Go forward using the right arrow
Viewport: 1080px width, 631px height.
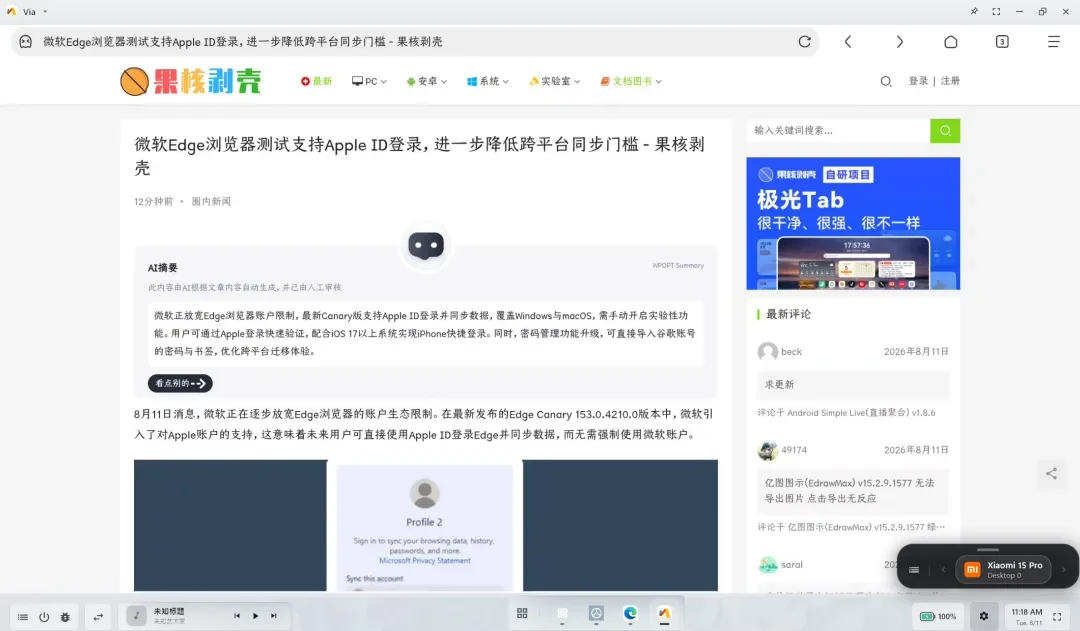900,41
